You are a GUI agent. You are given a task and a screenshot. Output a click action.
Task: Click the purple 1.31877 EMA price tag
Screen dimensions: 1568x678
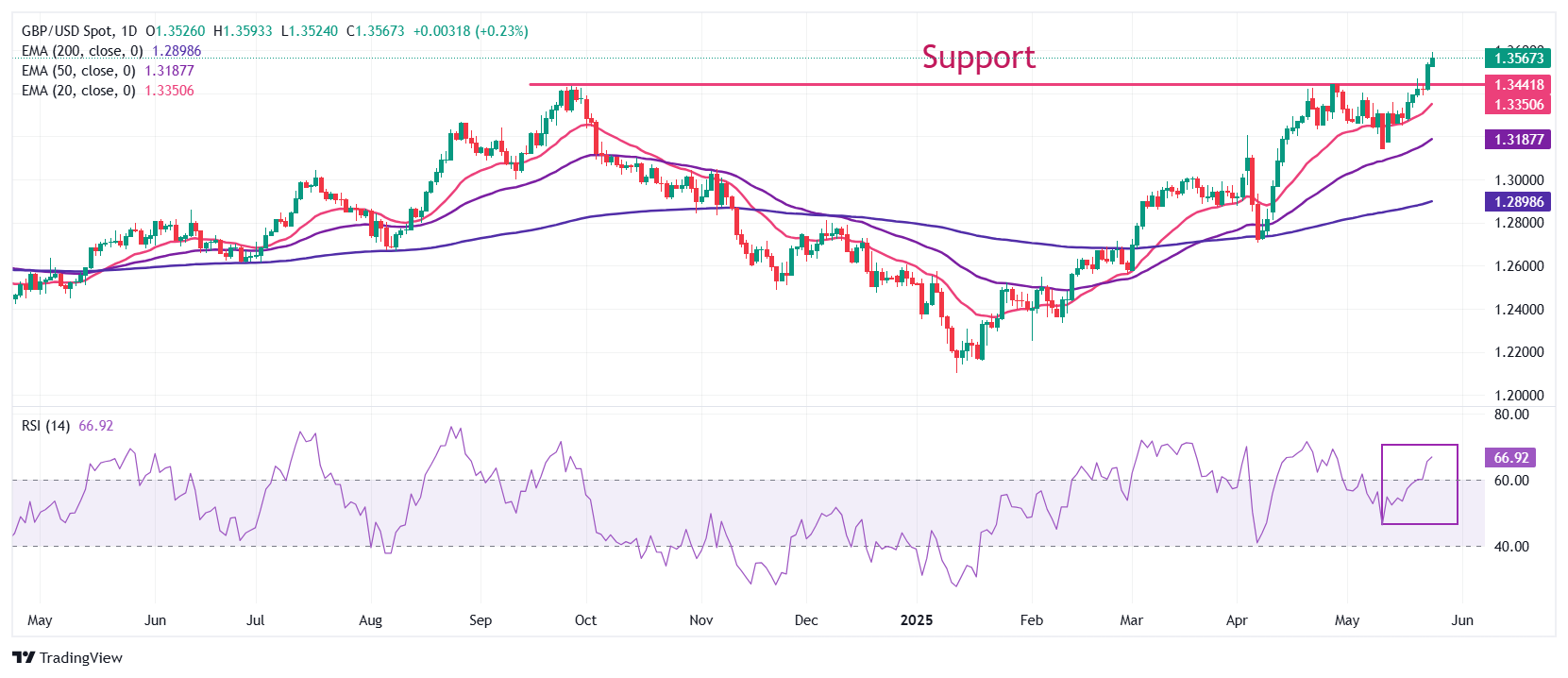1518,140
